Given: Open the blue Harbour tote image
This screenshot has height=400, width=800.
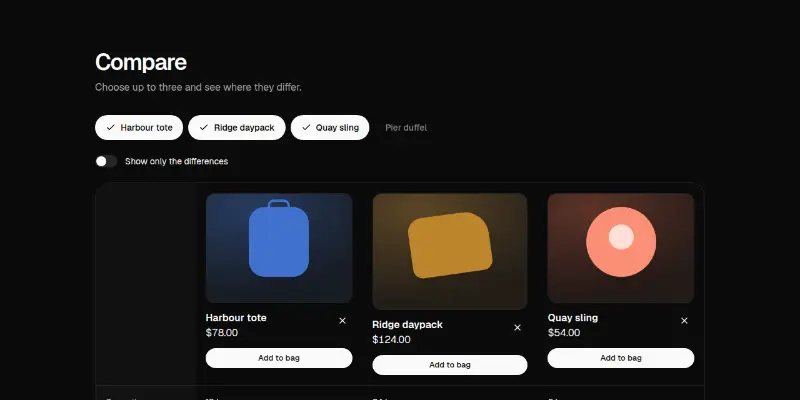Looking at the screenshot, I should click(279, 248).
